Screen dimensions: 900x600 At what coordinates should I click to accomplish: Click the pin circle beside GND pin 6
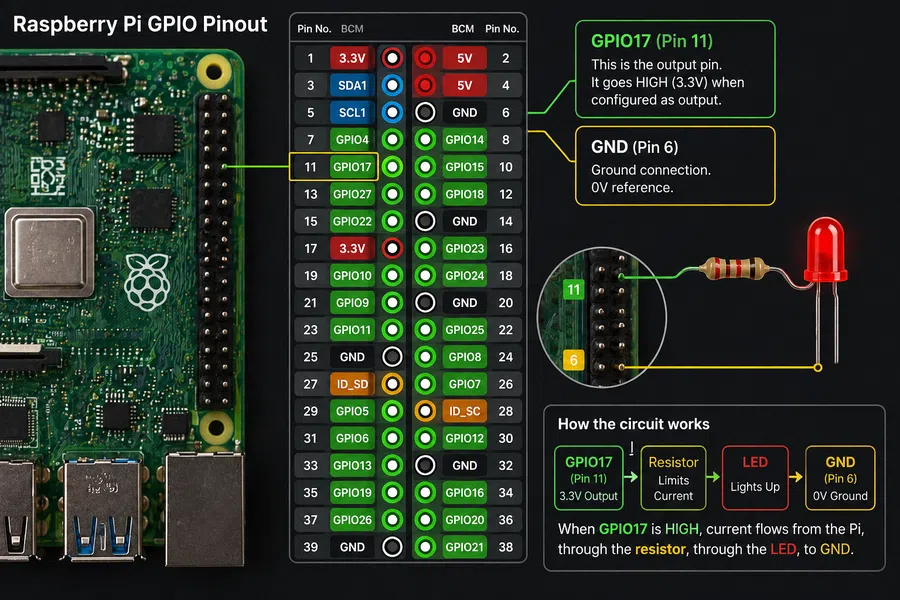click(425, 113)
